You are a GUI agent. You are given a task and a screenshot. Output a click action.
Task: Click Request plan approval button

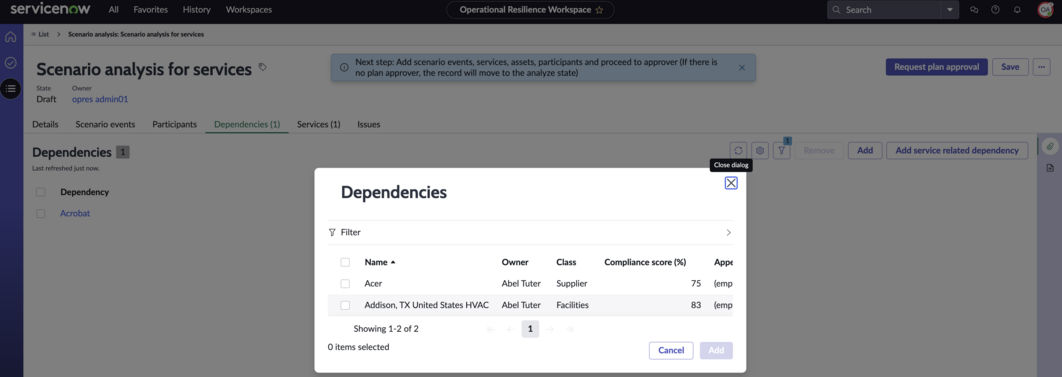pos(937,67)
